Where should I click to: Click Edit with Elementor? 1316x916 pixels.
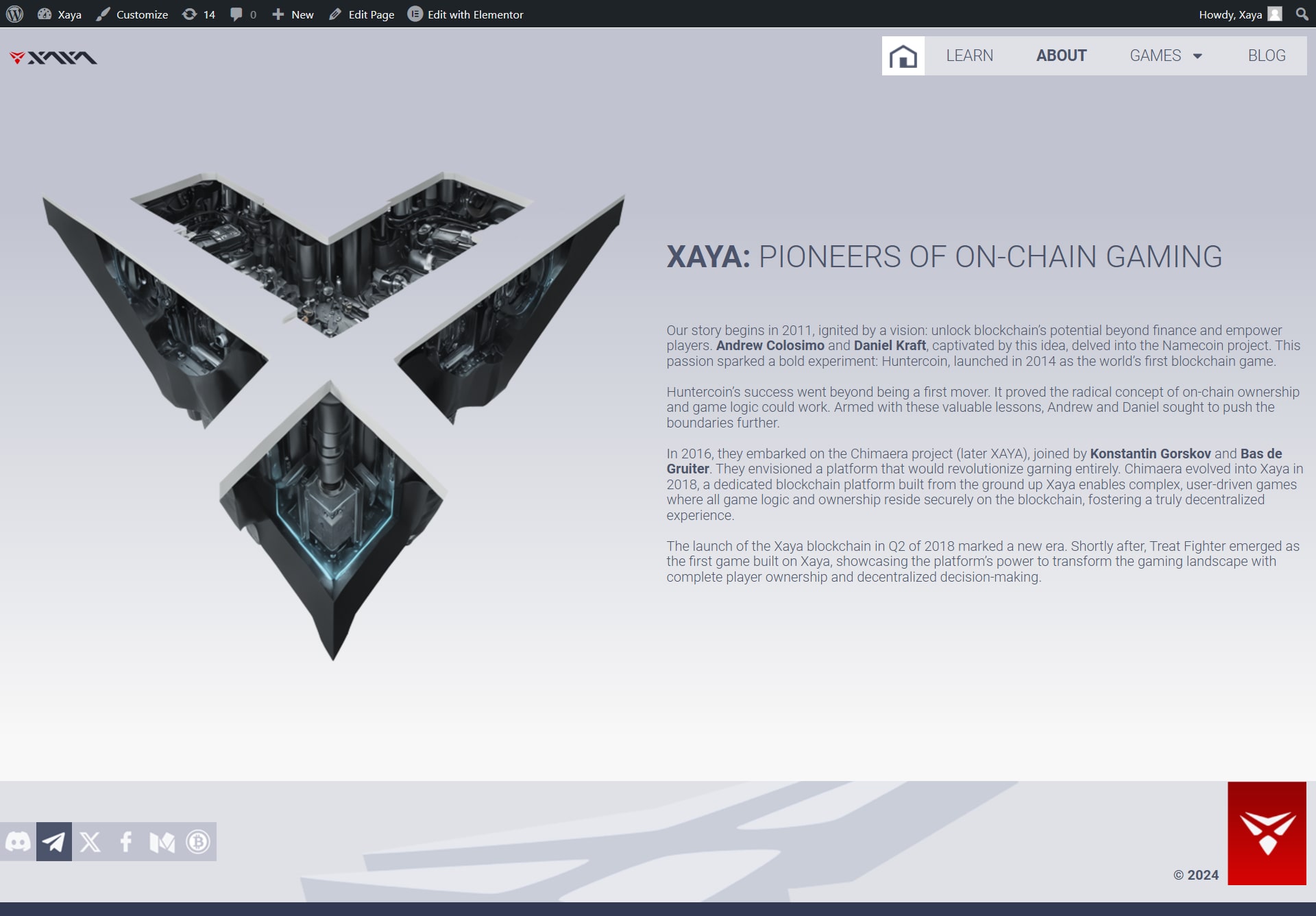465,14
